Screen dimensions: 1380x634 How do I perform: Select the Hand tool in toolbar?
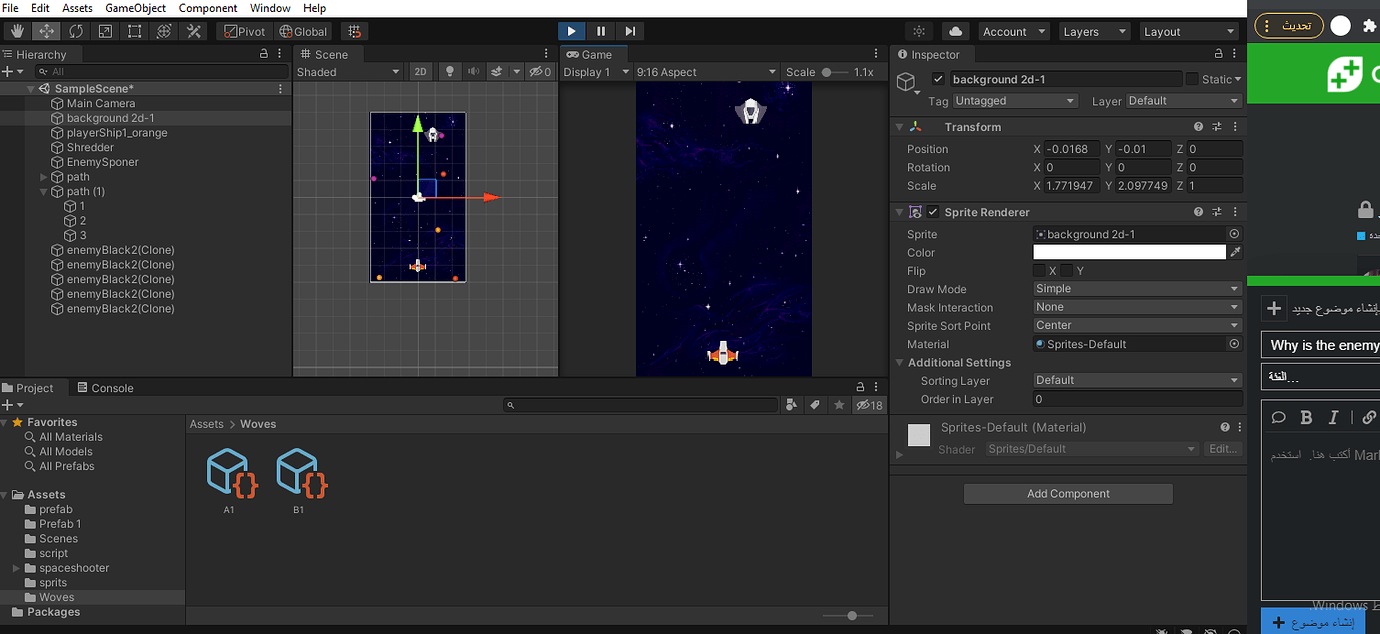pyautogui.click(x=18, y=32)
